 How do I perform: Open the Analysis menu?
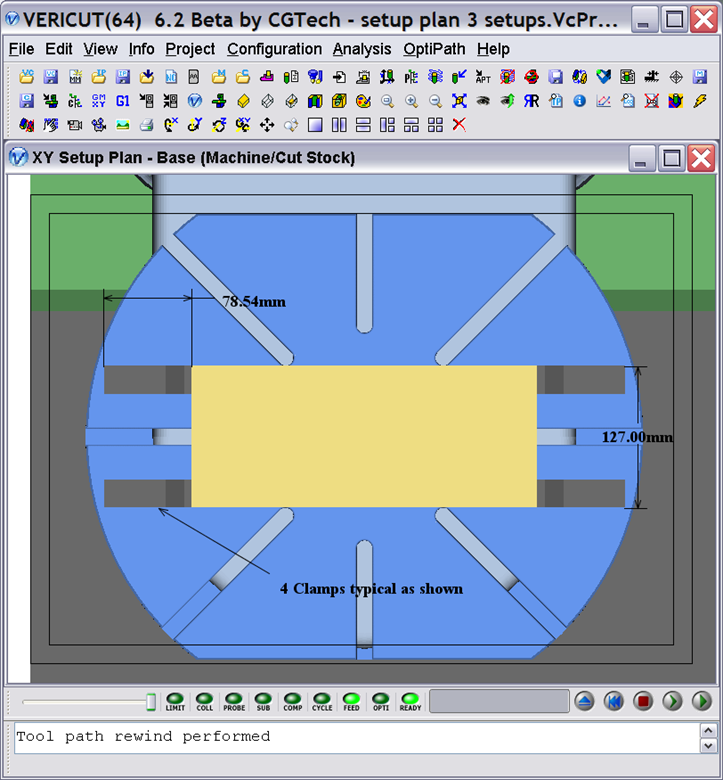click(362, 49)
